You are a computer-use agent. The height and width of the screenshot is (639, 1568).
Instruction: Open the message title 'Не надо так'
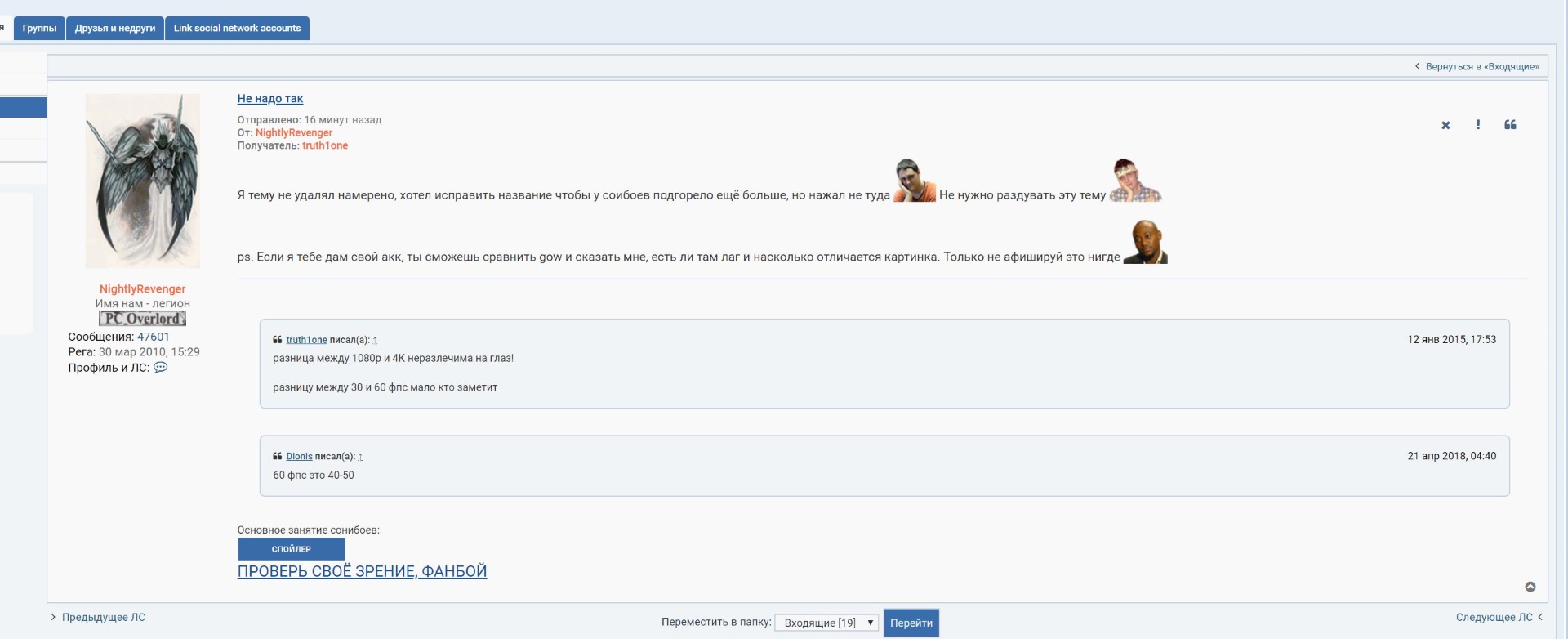269,99
